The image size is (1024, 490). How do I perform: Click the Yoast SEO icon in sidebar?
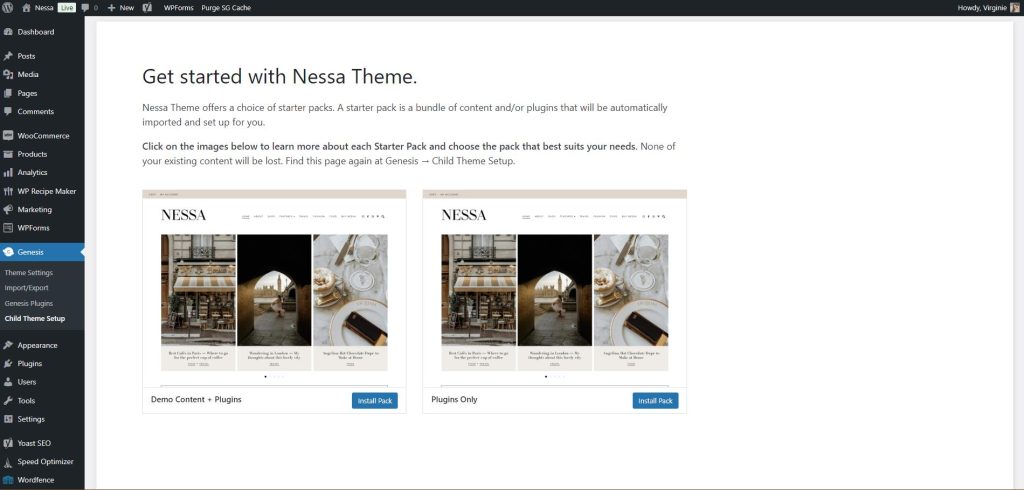click(8, 443)
